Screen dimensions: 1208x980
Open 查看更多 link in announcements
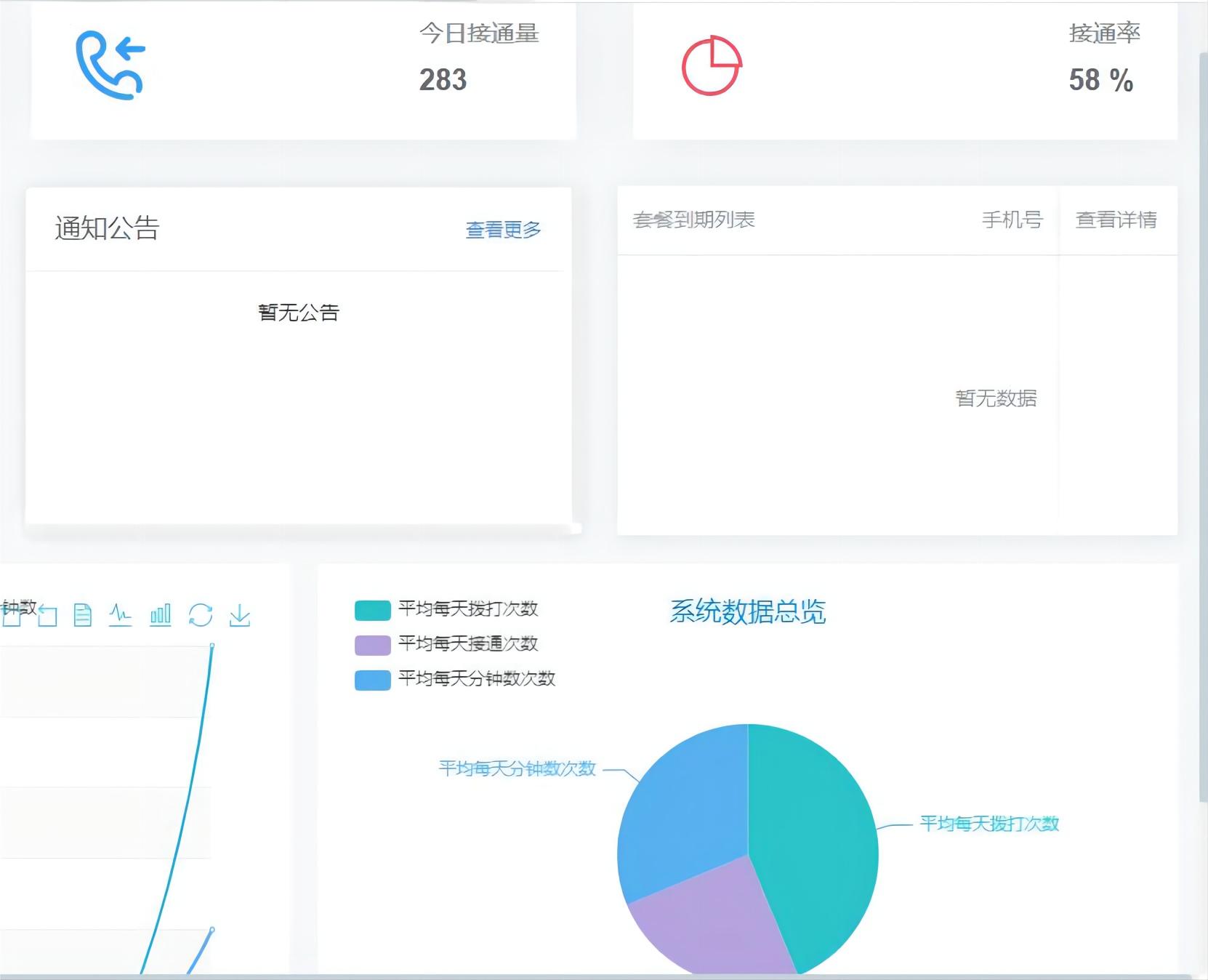(x=503, y=230)
